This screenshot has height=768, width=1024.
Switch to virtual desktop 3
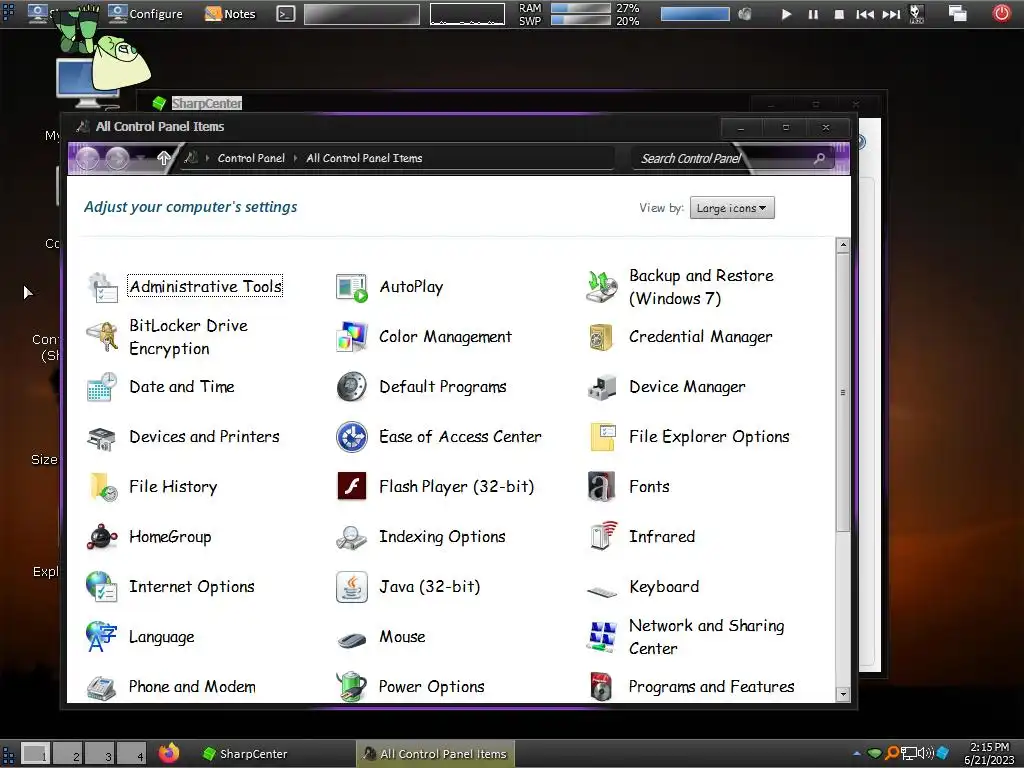pyautogui.click(x=101, y=754)
